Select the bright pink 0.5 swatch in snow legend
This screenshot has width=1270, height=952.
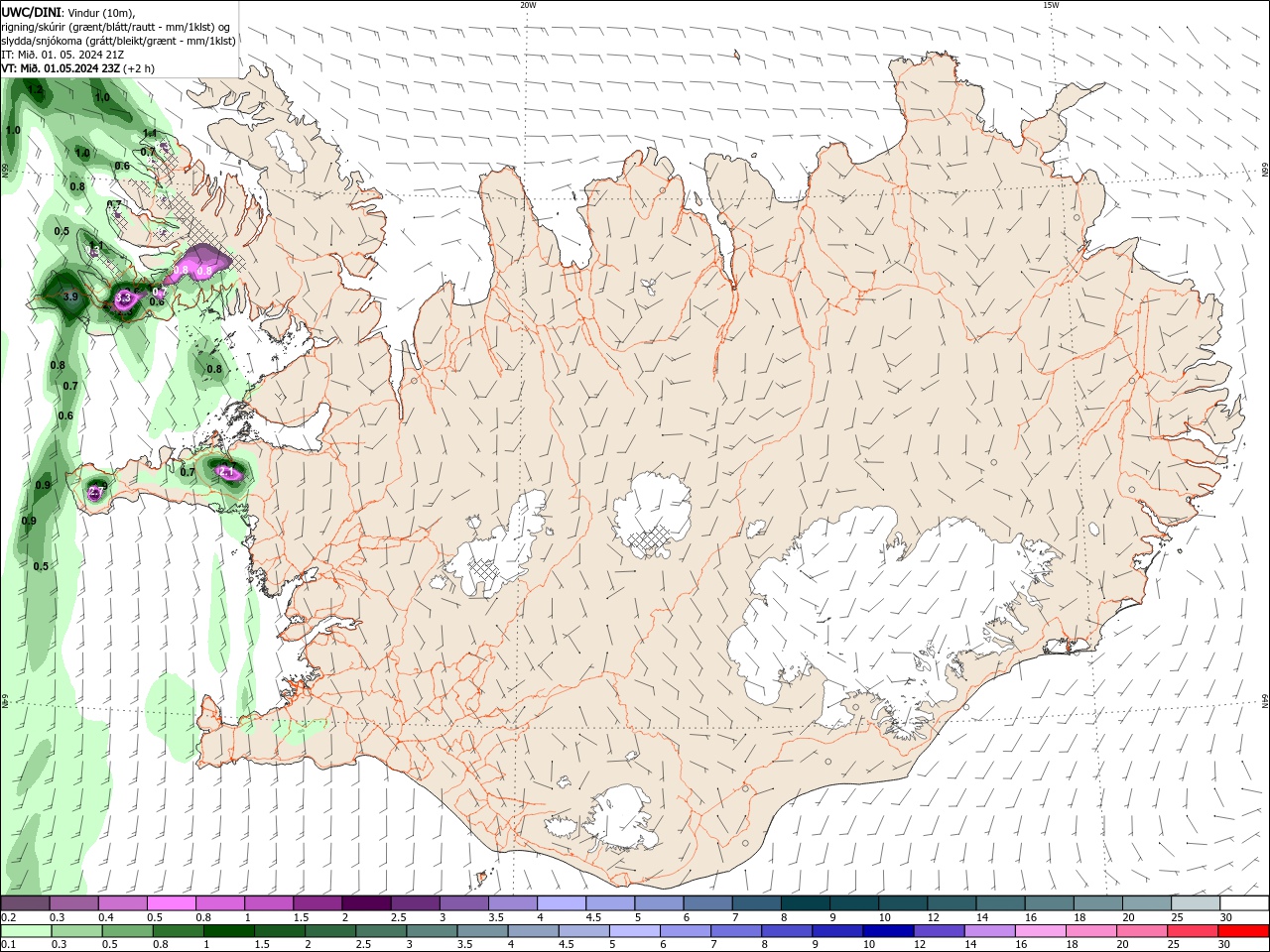pyautogui.click(x=171, y=903)
